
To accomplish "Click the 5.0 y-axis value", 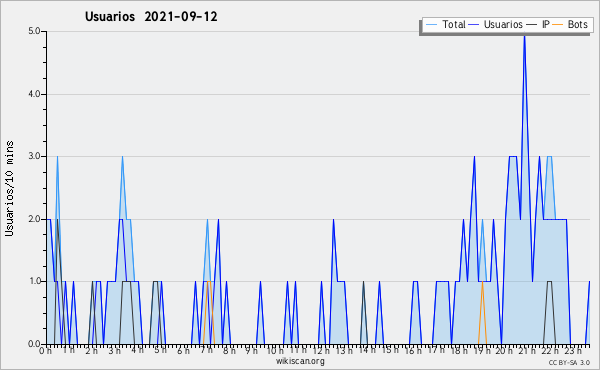I will [x=34, y=31].
